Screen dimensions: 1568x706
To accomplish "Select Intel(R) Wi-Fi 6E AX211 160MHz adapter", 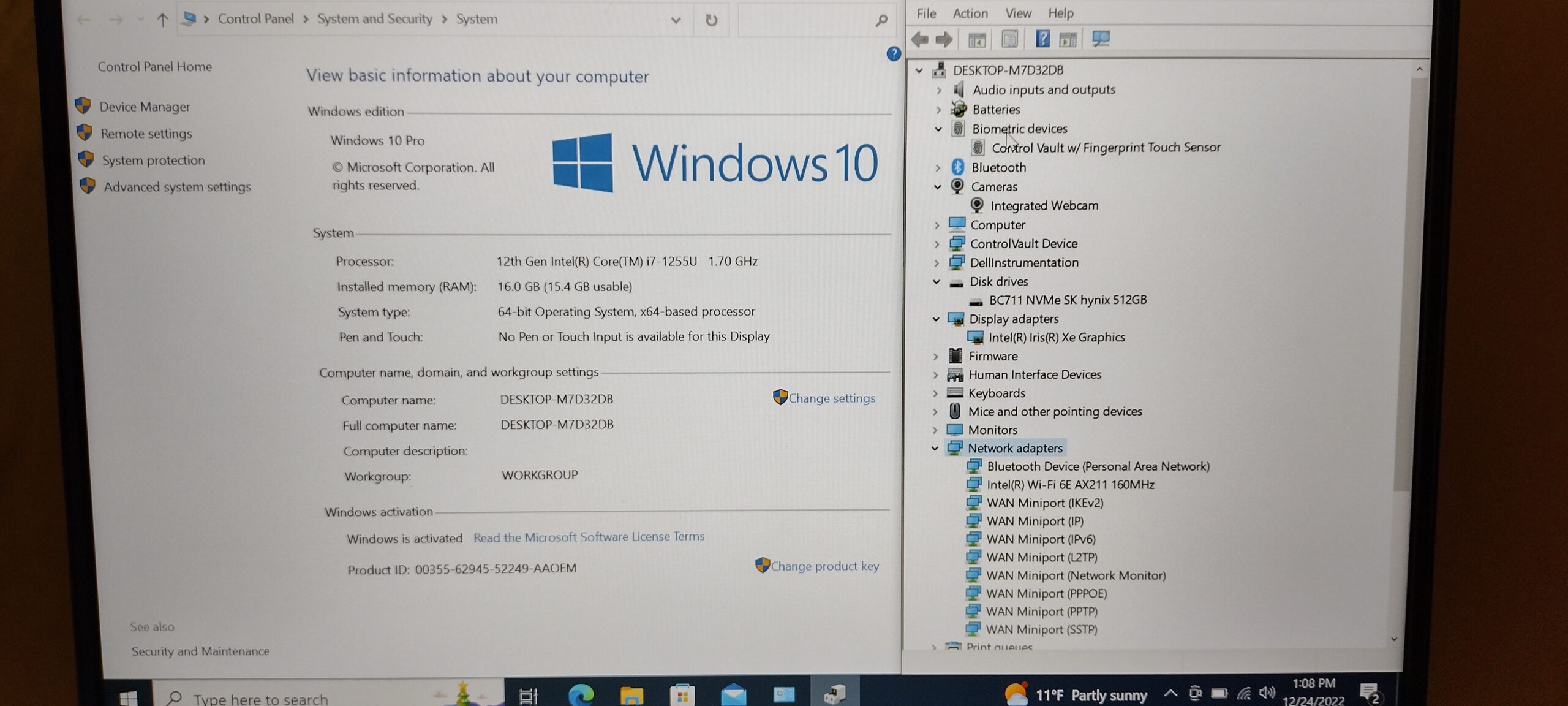I will click(1070, 484).
